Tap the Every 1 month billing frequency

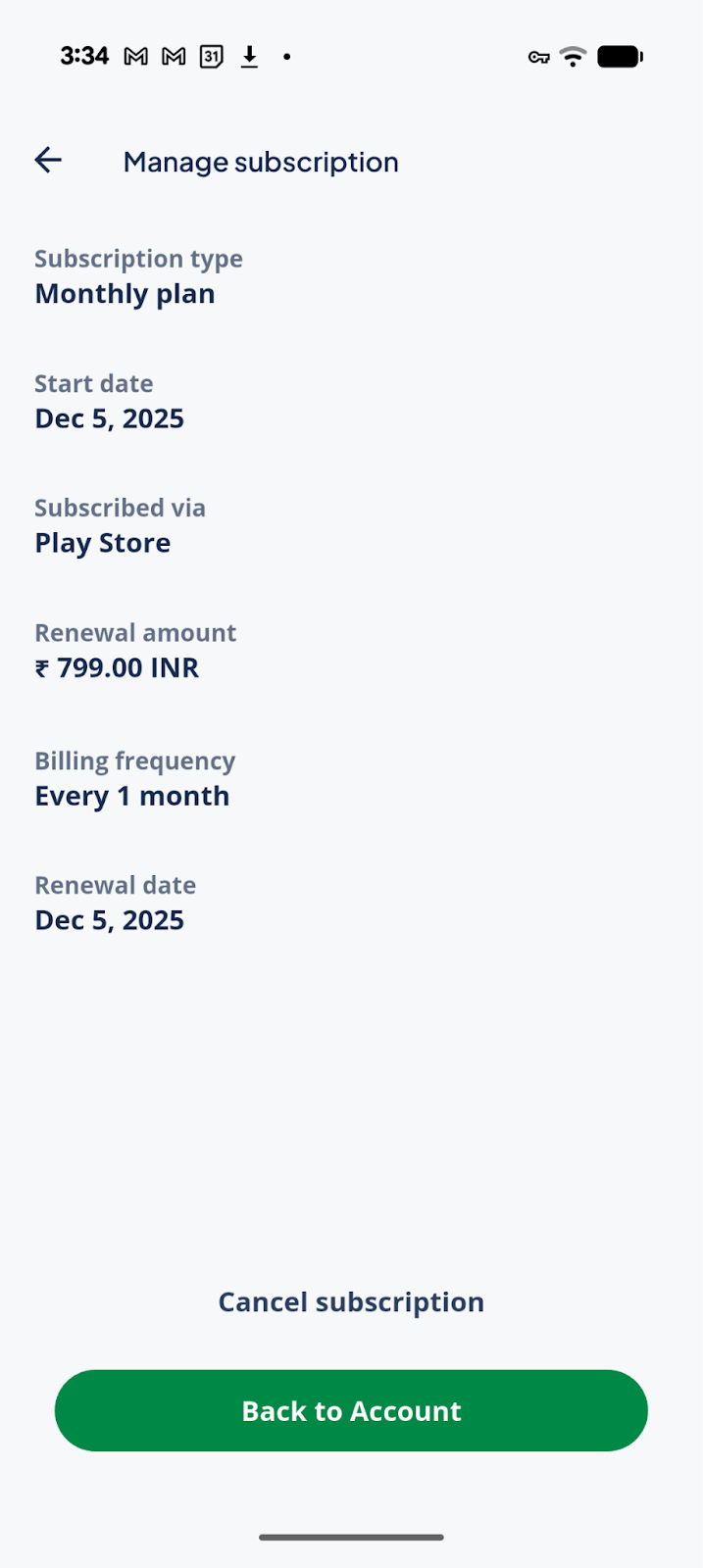(x=131, y=796)
